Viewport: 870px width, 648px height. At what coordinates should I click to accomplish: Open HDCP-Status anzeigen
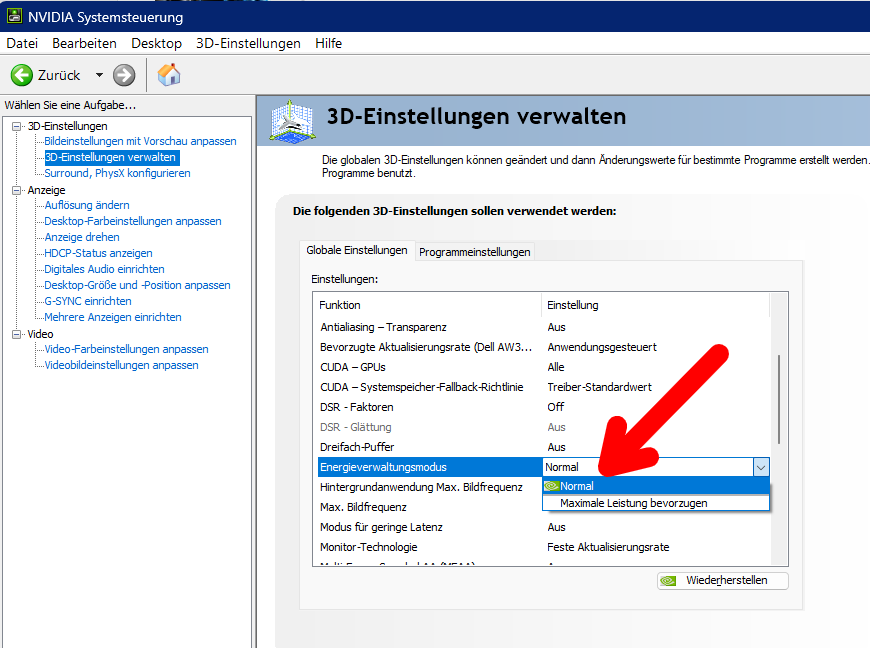click(x=98, y=253)
